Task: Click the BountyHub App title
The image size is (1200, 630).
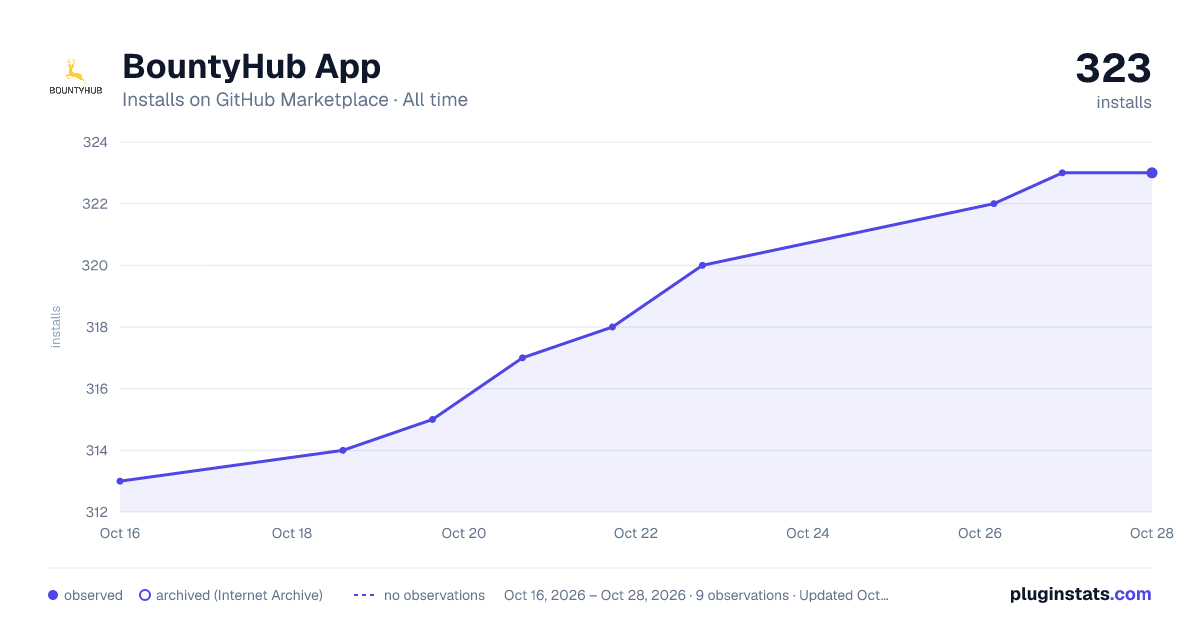Action: 251,67
